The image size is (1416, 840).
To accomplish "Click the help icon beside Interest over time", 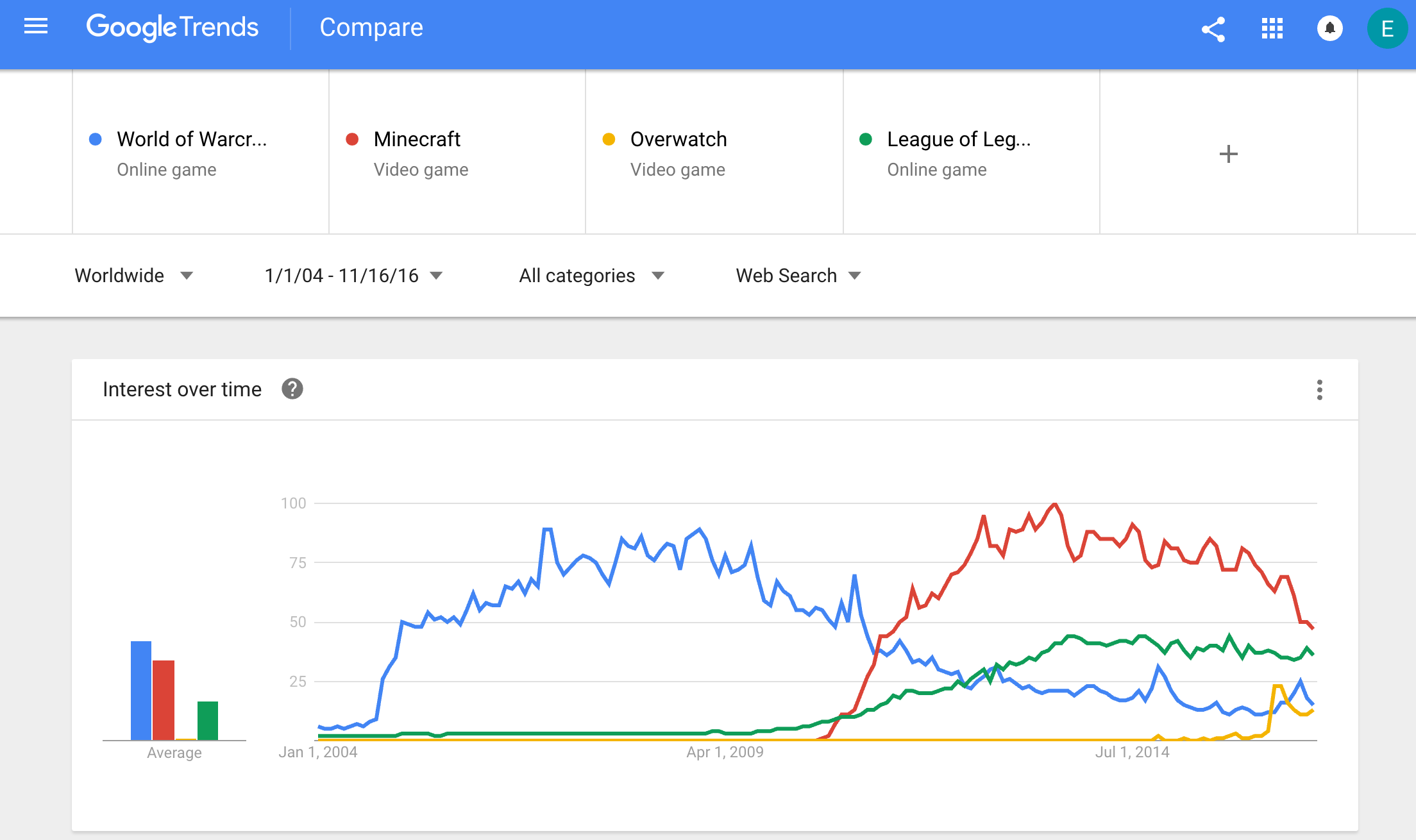I will coord(292,389).
